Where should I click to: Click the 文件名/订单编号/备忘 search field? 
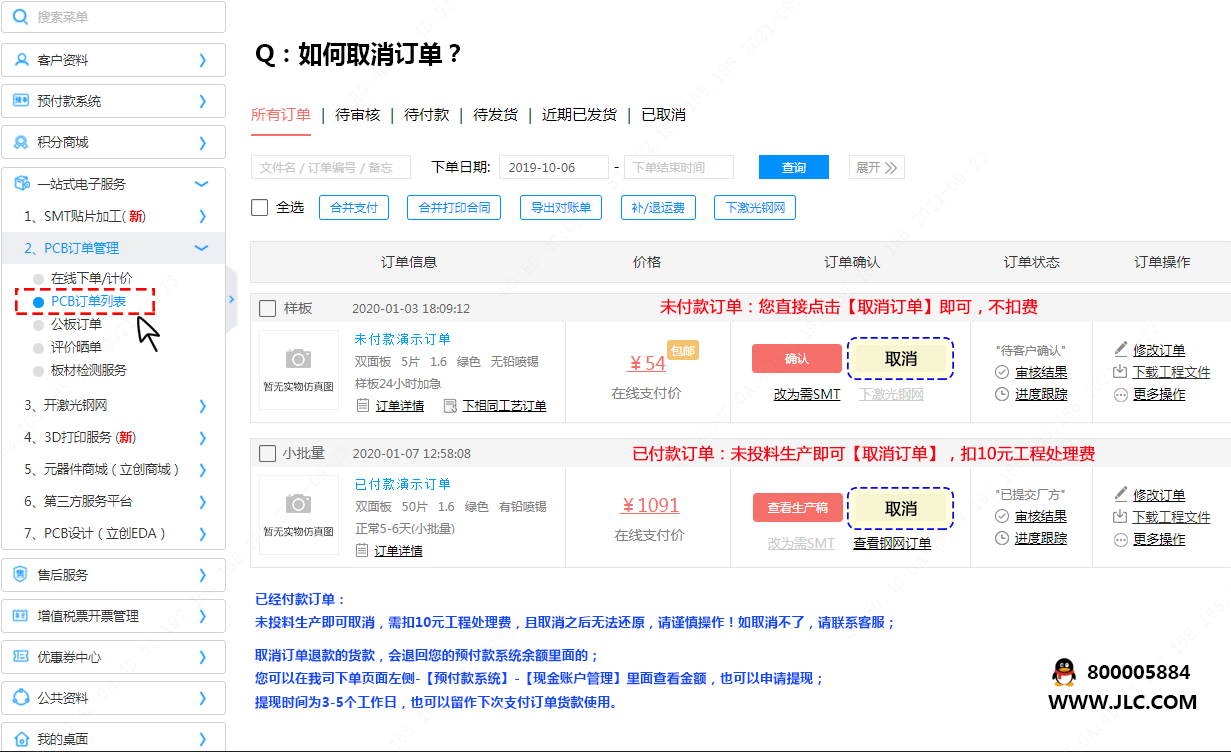point(335,167)
